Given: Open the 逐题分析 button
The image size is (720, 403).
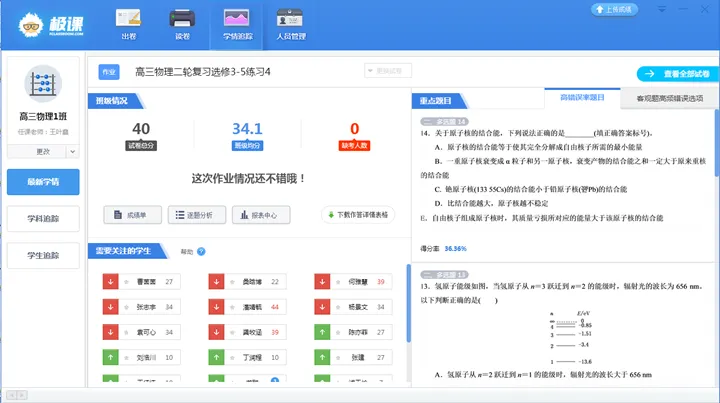Looking at the screenshot, I should 197,215.
